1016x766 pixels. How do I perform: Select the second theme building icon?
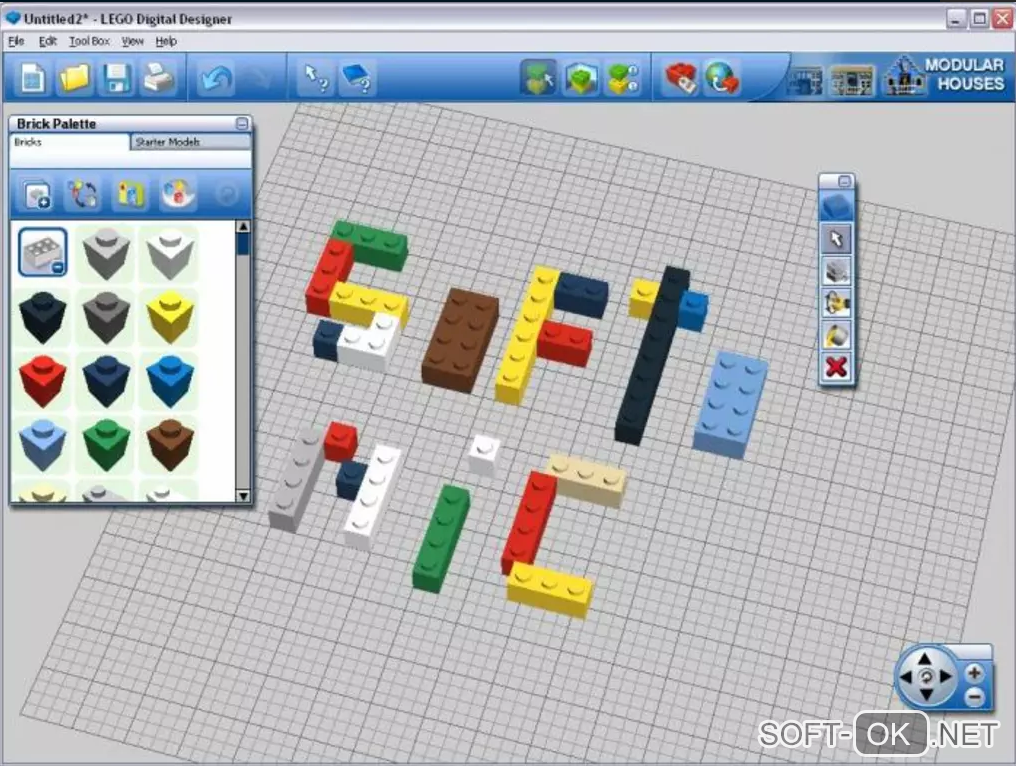[852, 80]
